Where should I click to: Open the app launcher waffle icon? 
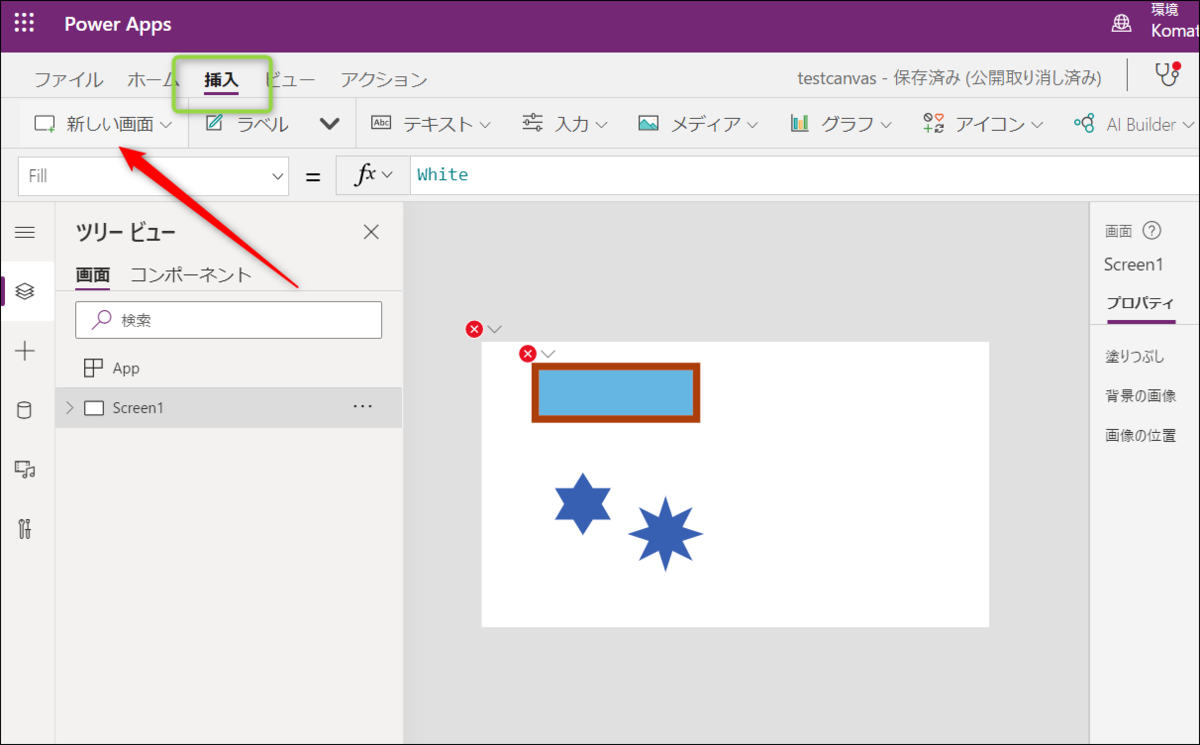25,24
